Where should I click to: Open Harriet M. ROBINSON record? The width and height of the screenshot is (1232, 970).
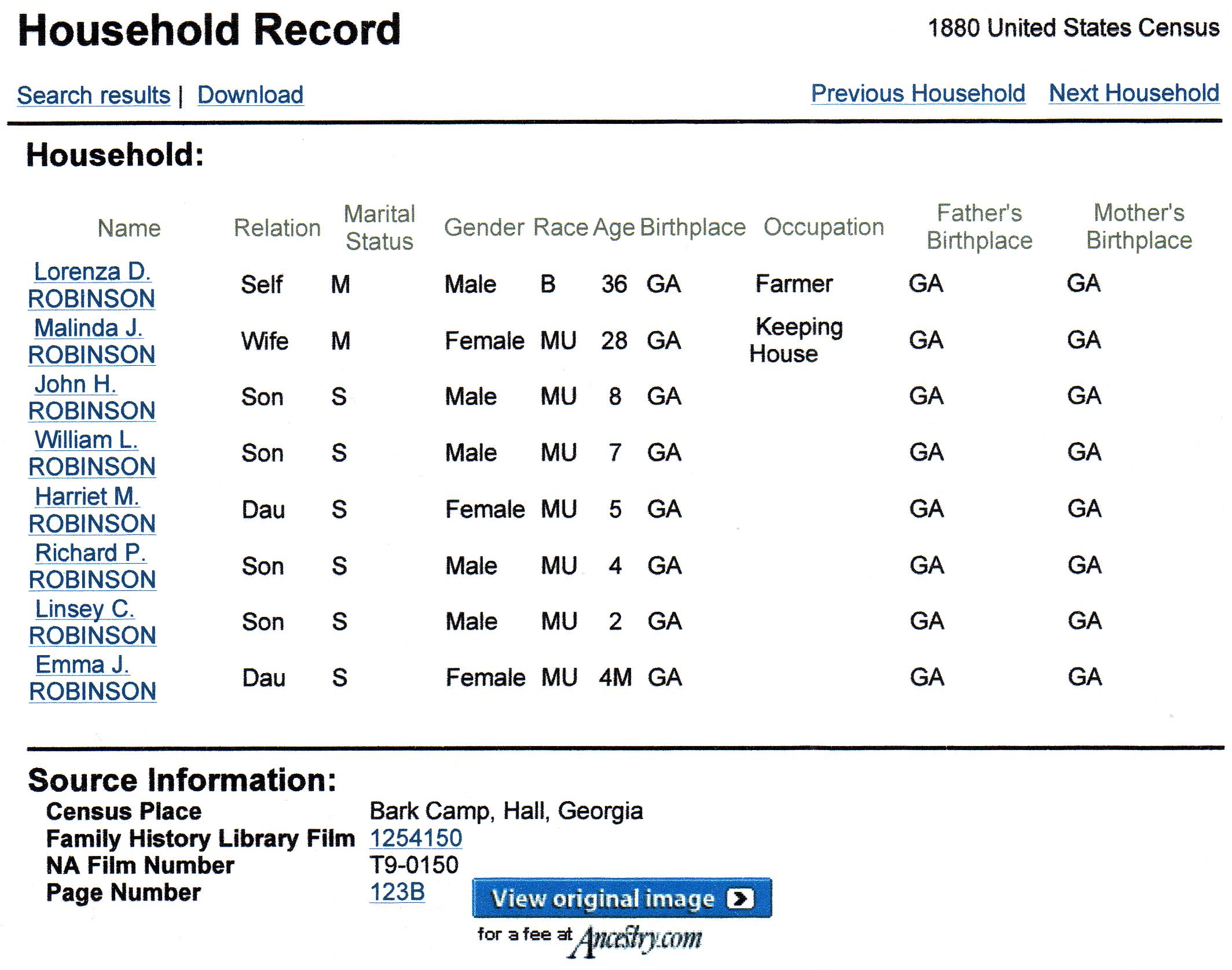coord(92,510)
